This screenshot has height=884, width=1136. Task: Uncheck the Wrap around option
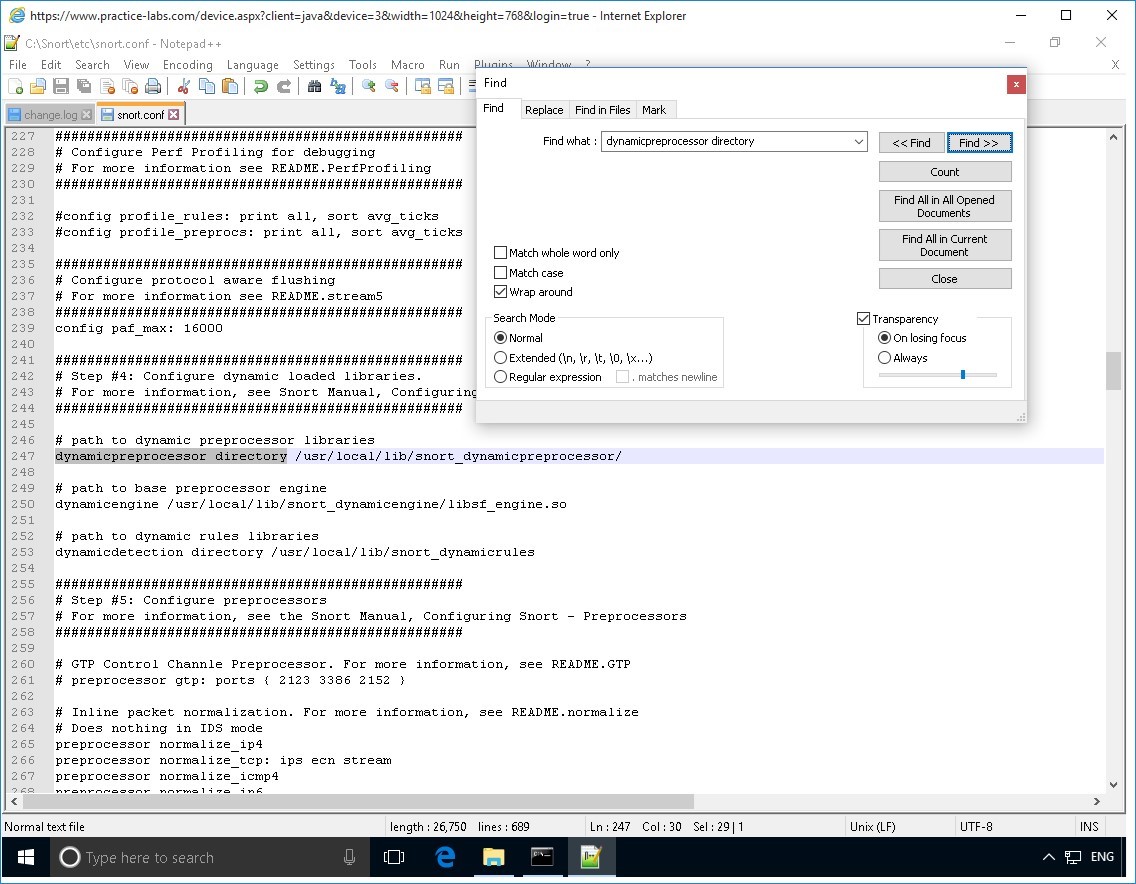coord(501,292)
